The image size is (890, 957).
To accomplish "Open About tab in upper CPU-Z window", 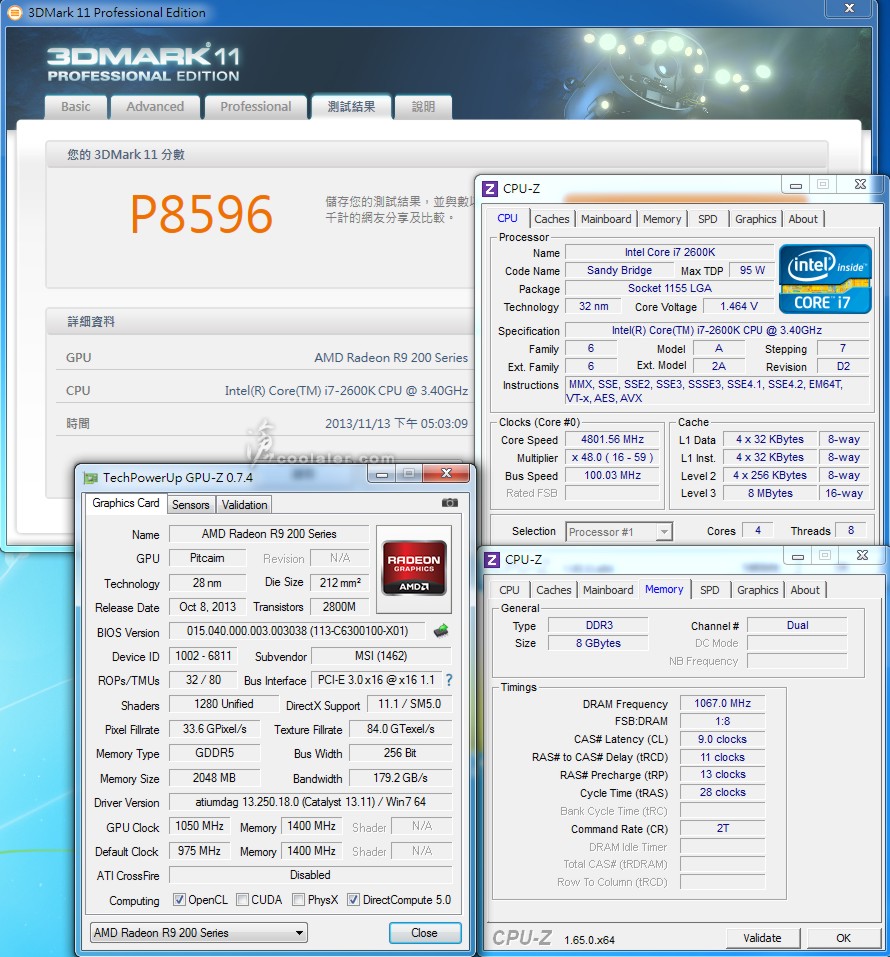I will point(803,219).
